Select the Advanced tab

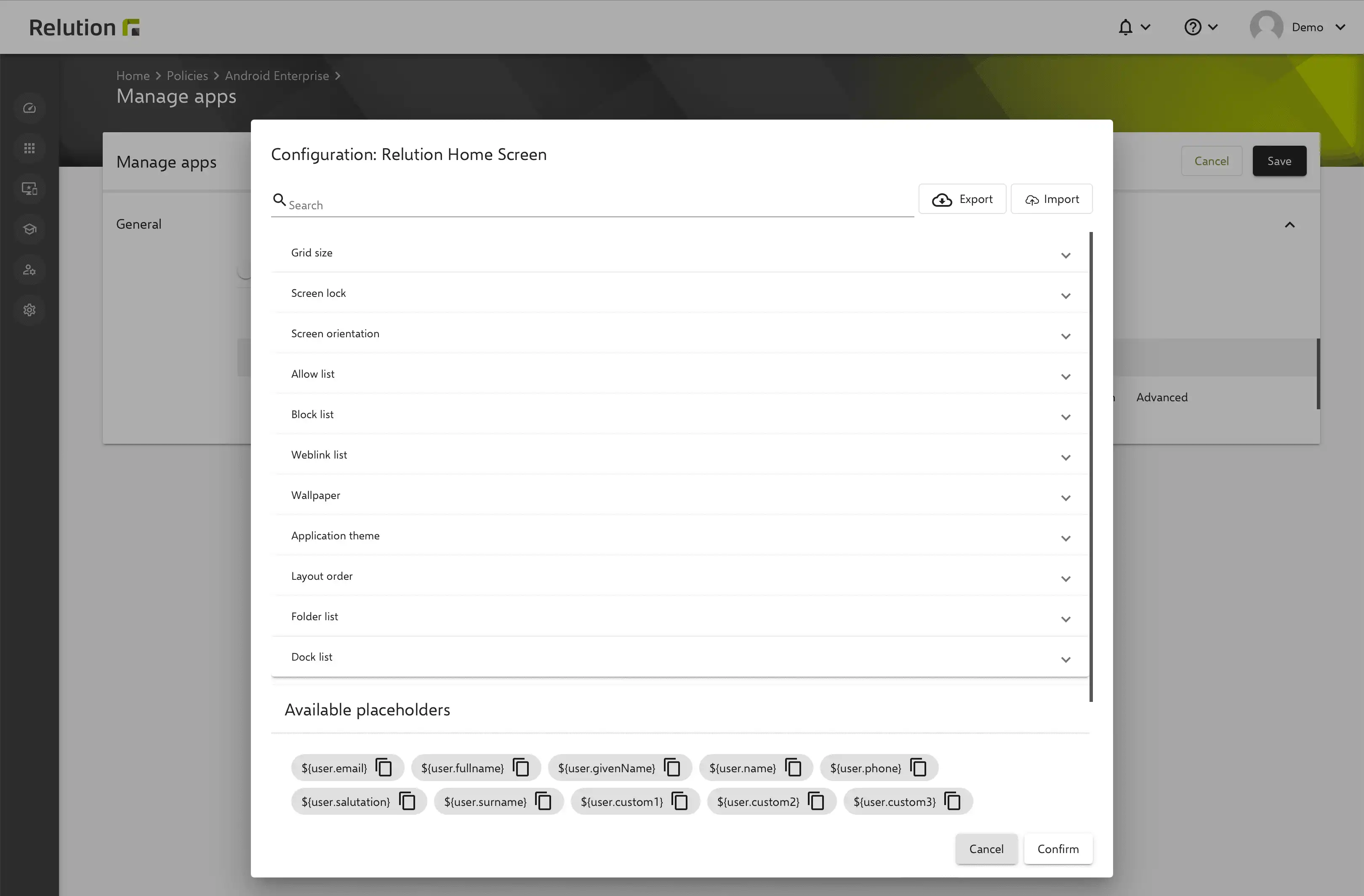[x=1162, y=397]
